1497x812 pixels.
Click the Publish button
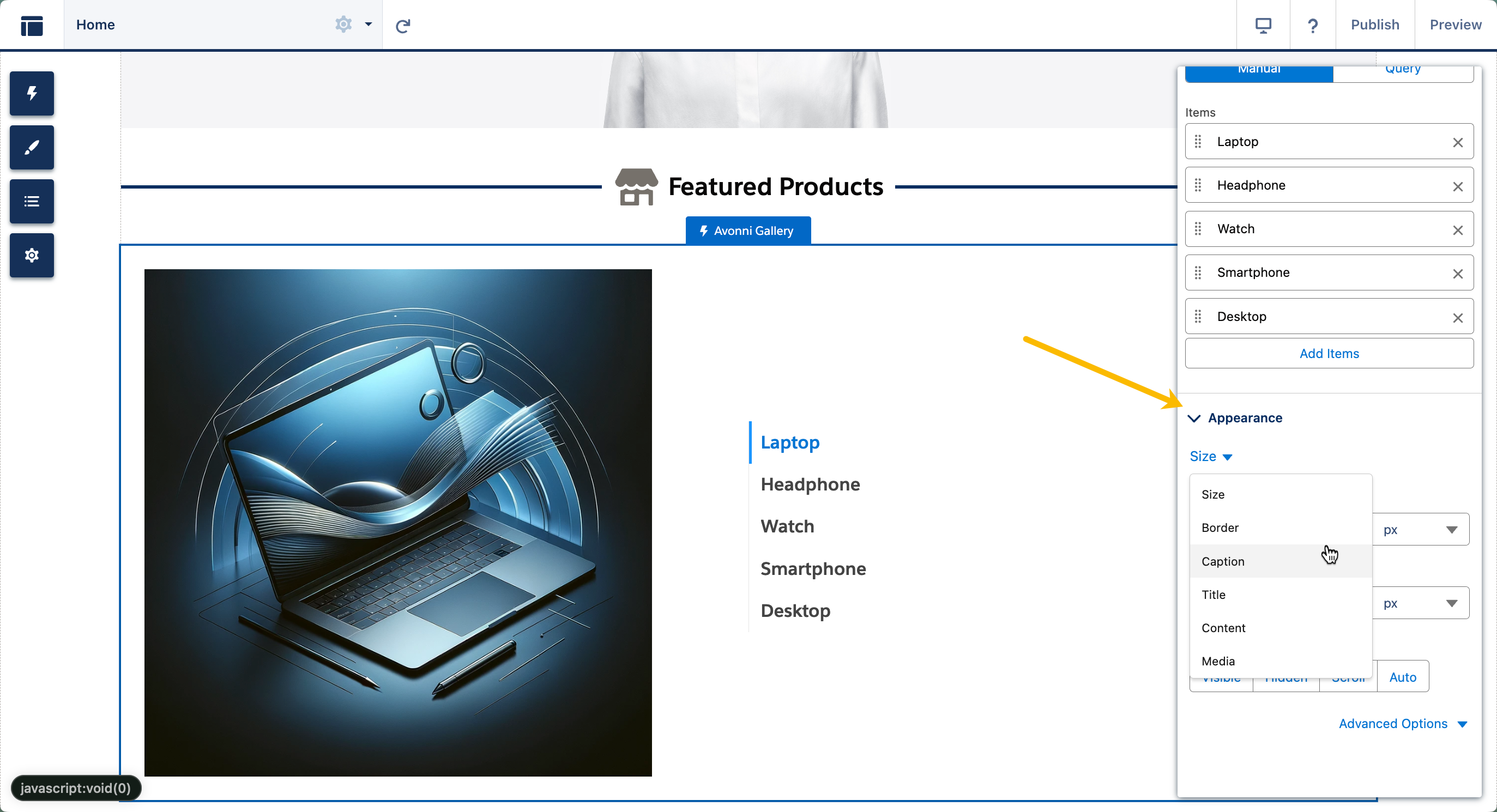pyautogui.click(x=1374, y=25)
